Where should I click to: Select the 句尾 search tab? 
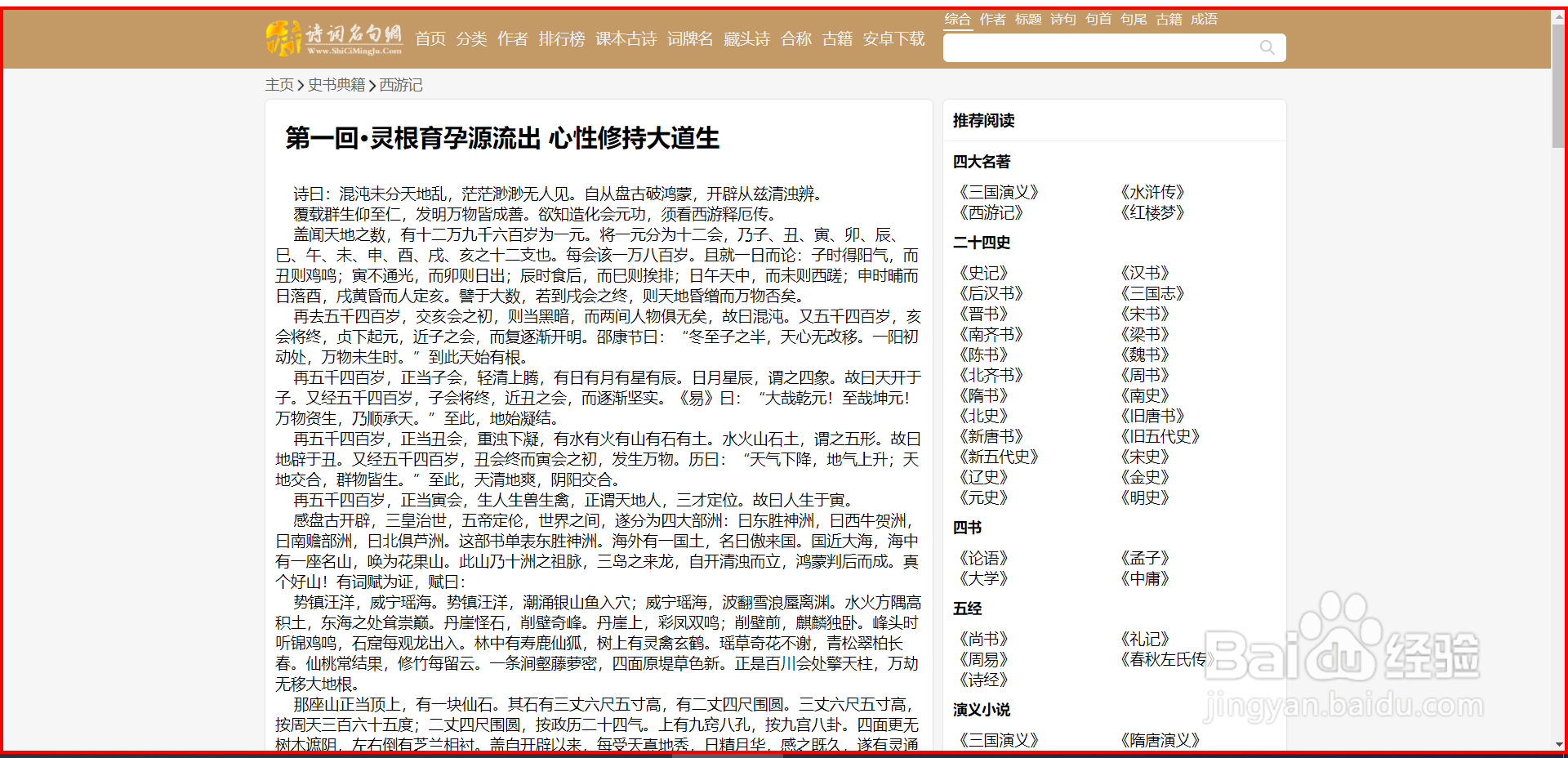pyautogui.click(x=1134, y=19)
